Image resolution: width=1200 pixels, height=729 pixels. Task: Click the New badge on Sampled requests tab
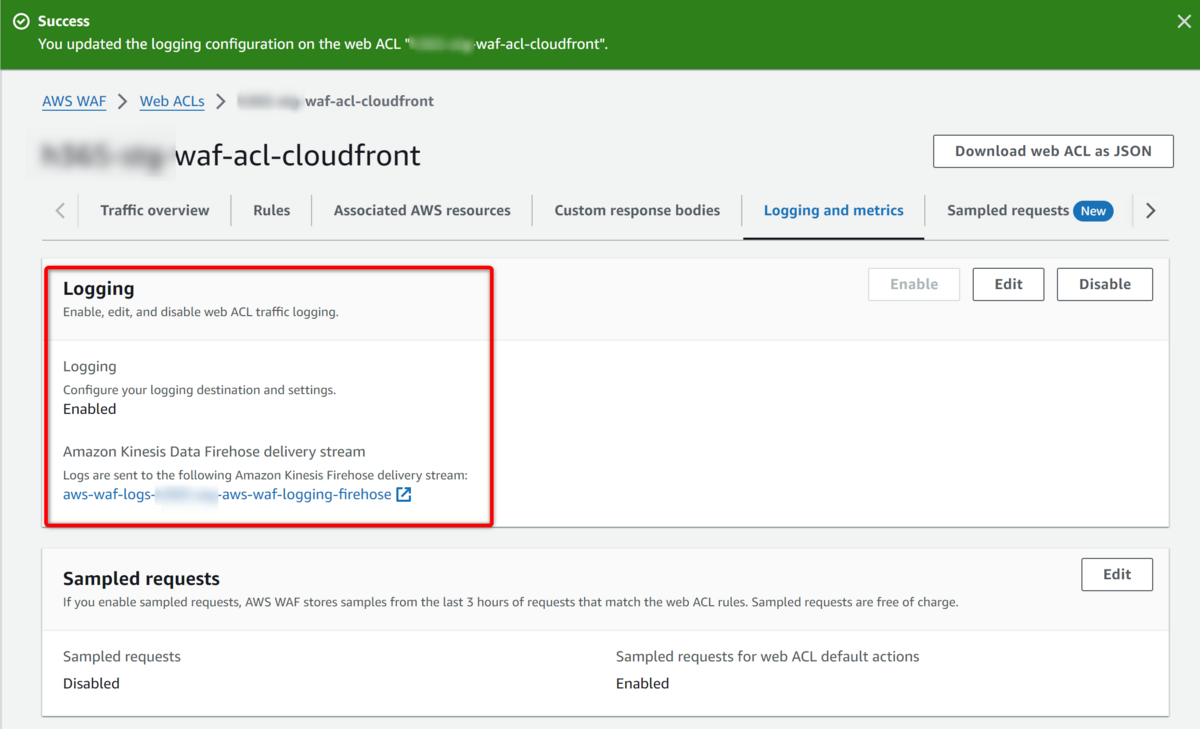click(1093, 211)
